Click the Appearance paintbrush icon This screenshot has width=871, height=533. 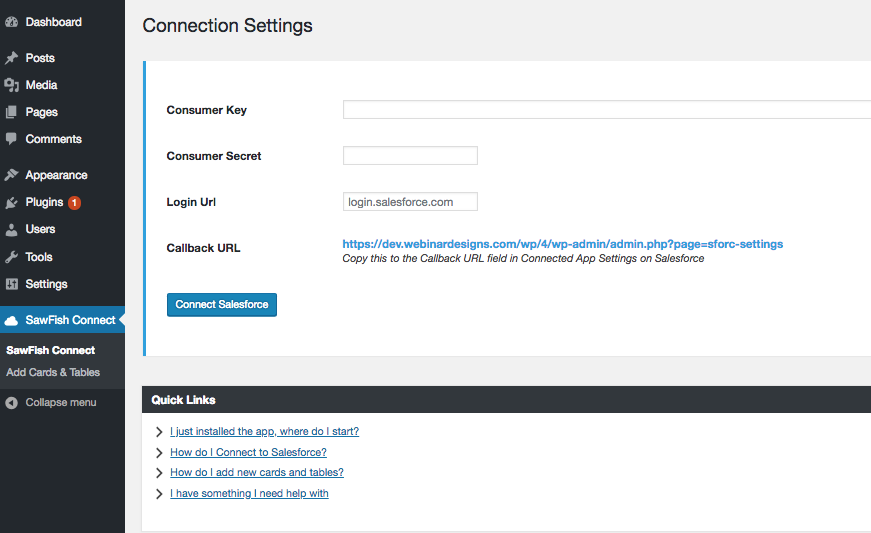tap(11, 175)
